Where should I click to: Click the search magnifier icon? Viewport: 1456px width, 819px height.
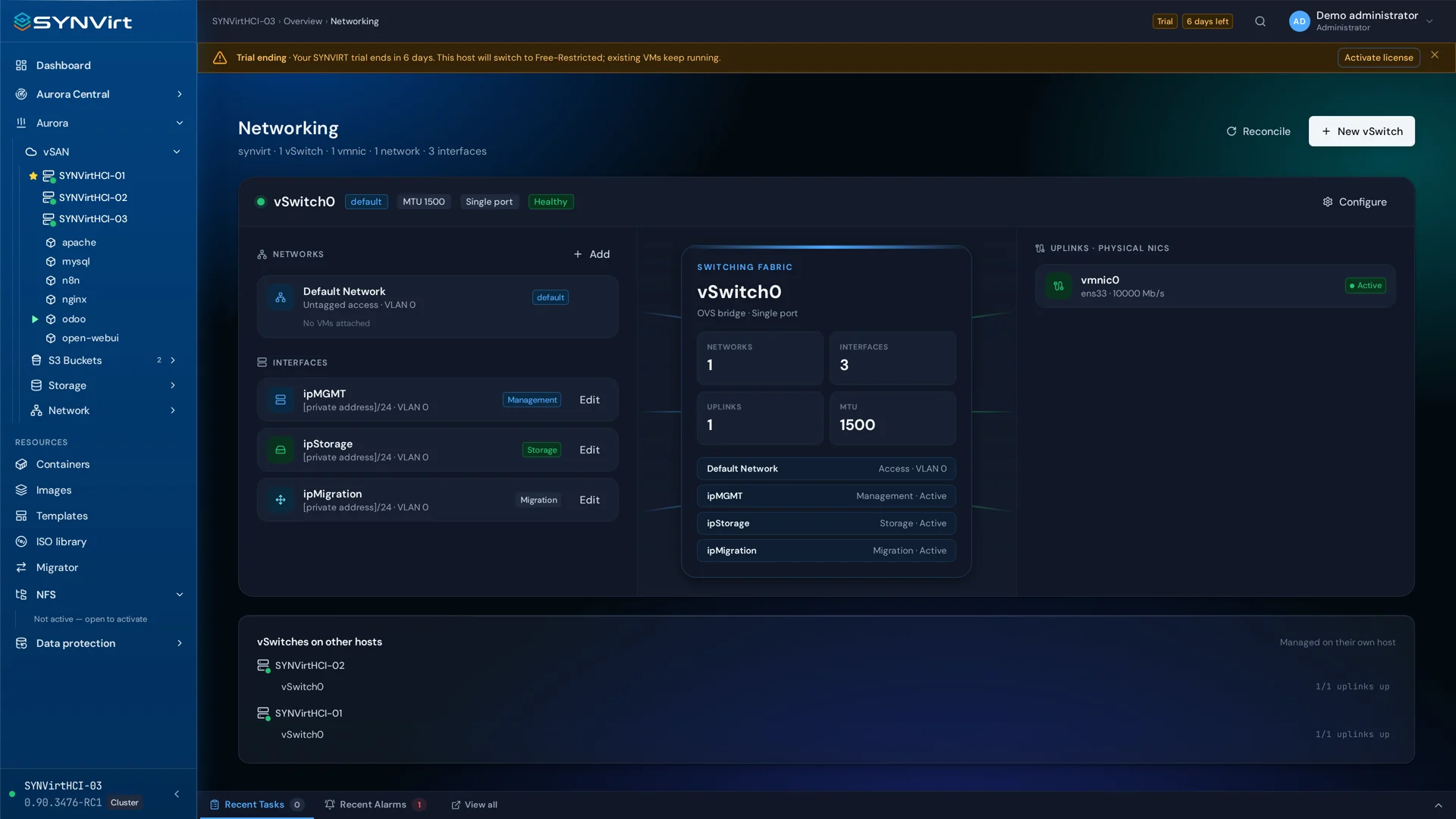click(1260, 21)
